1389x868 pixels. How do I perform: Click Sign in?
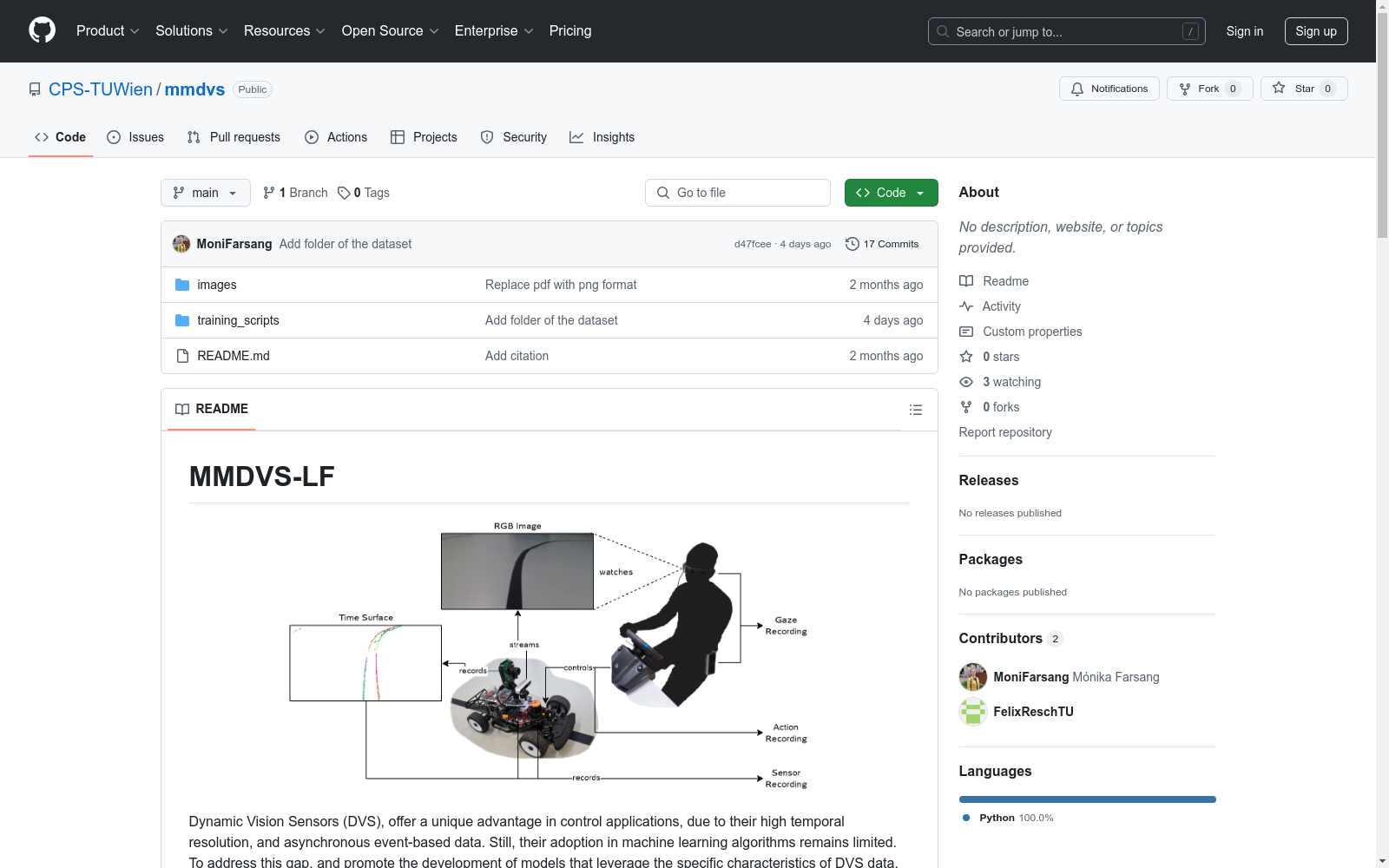click(1245, 31)
